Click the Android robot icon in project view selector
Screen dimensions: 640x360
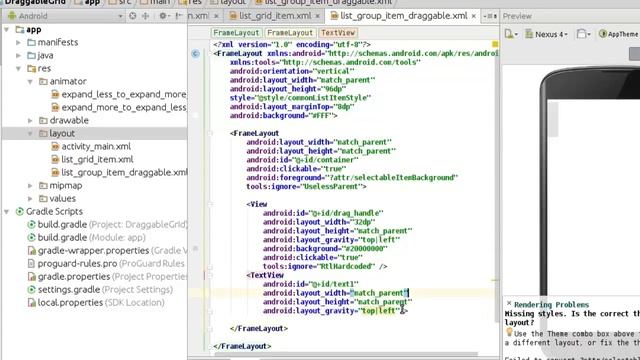(x=12, y=16)
